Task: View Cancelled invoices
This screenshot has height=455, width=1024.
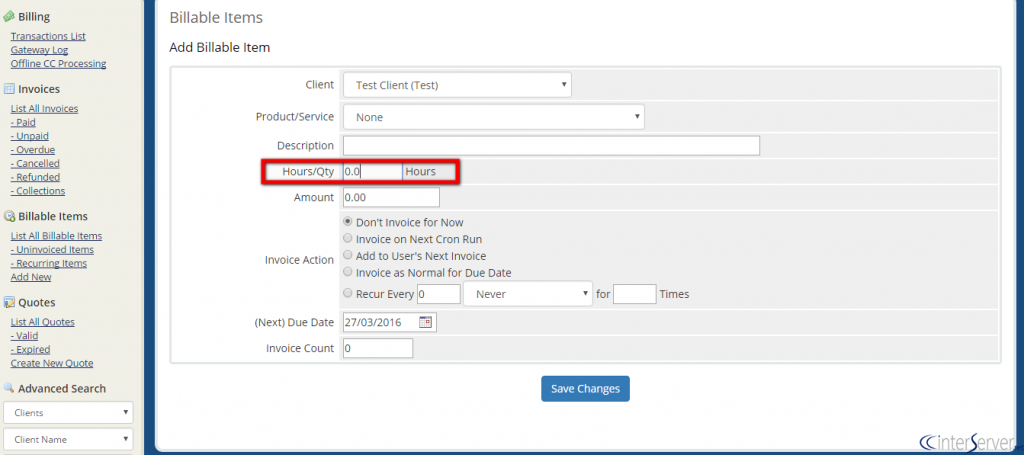Action: (35, 163)
